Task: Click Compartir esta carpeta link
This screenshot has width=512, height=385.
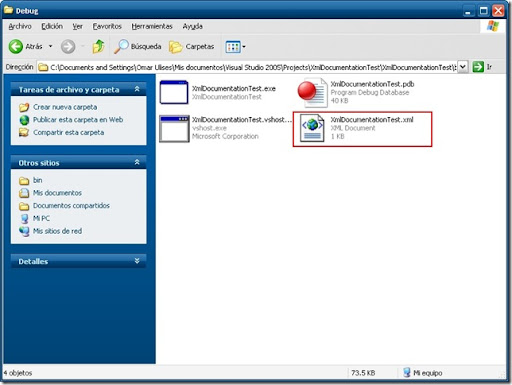Action: (68, 132)
